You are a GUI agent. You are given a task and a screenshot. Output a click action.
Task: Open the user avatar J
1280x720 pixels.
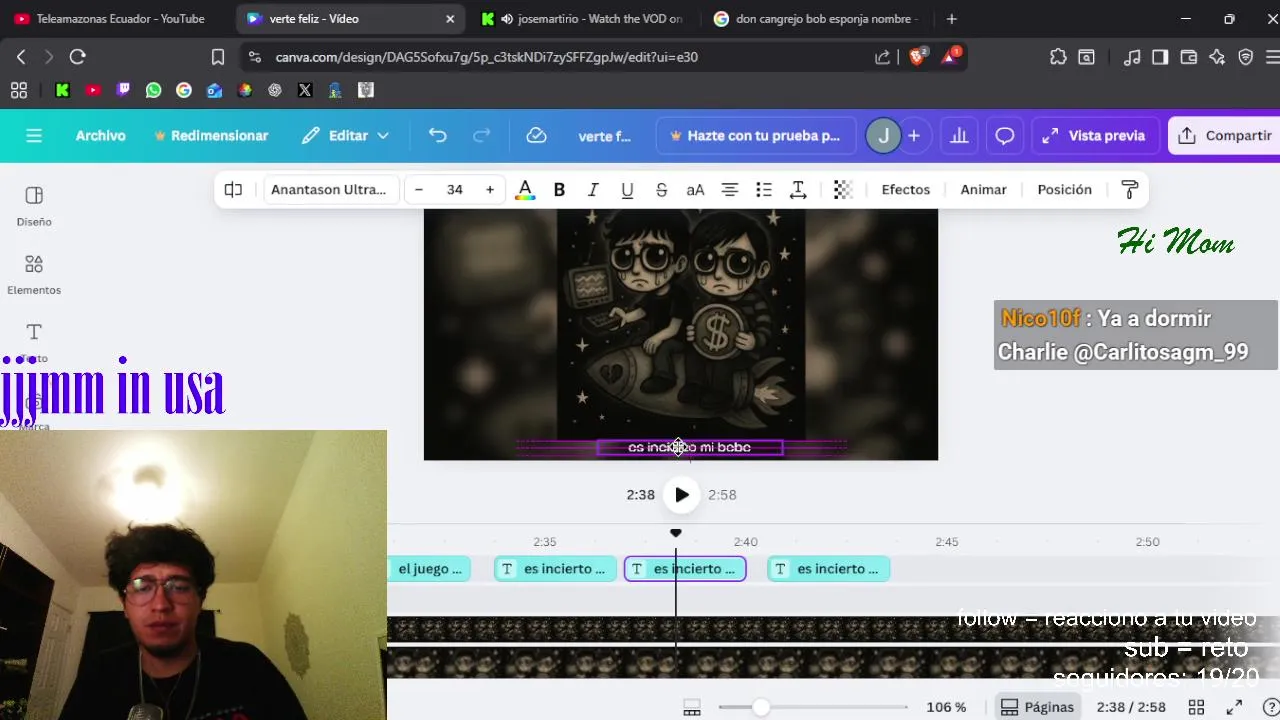[883, 136]
